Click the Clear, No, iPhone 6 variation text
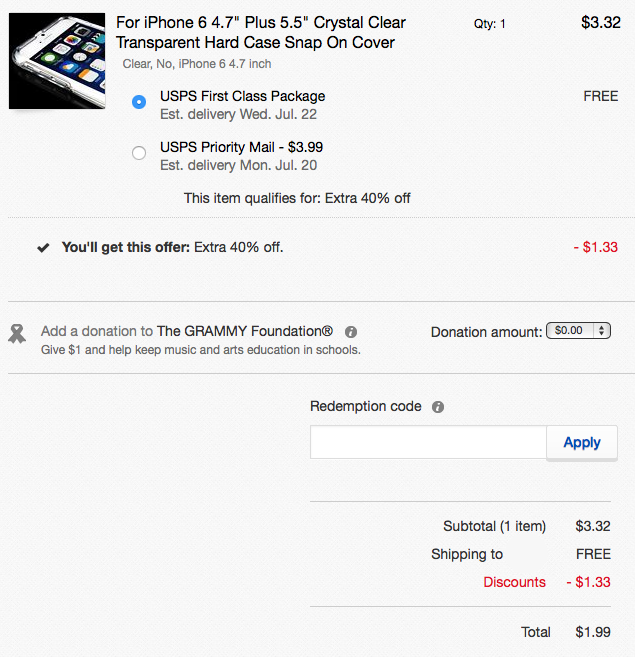The height and width of the screenshot is (657, 635). click(197, 64)
